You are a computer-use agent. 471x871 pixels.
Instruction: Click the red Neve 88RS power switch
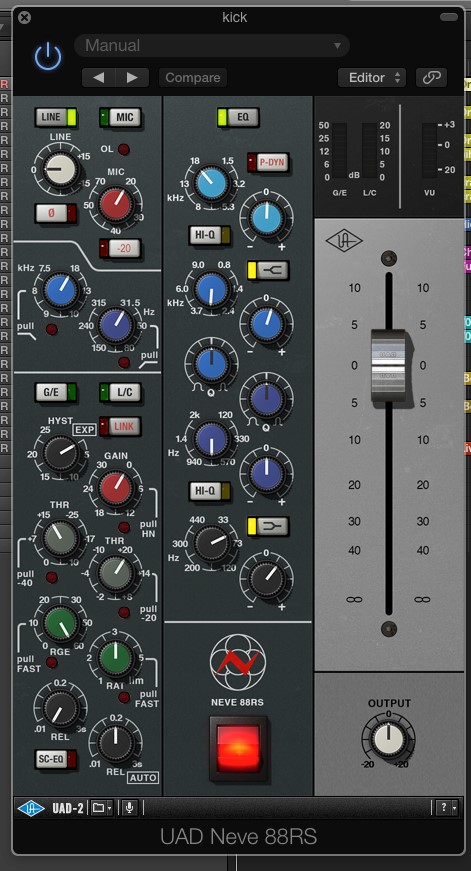point(238,748)
